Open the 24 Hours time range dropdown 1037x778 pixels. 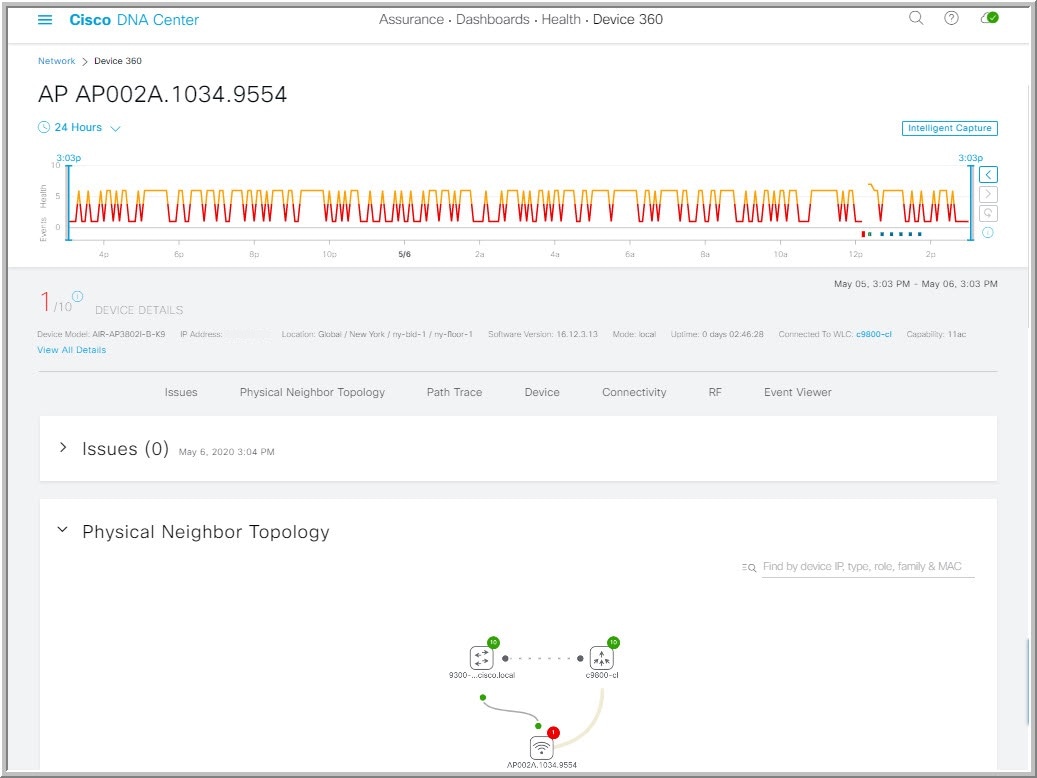79,128
